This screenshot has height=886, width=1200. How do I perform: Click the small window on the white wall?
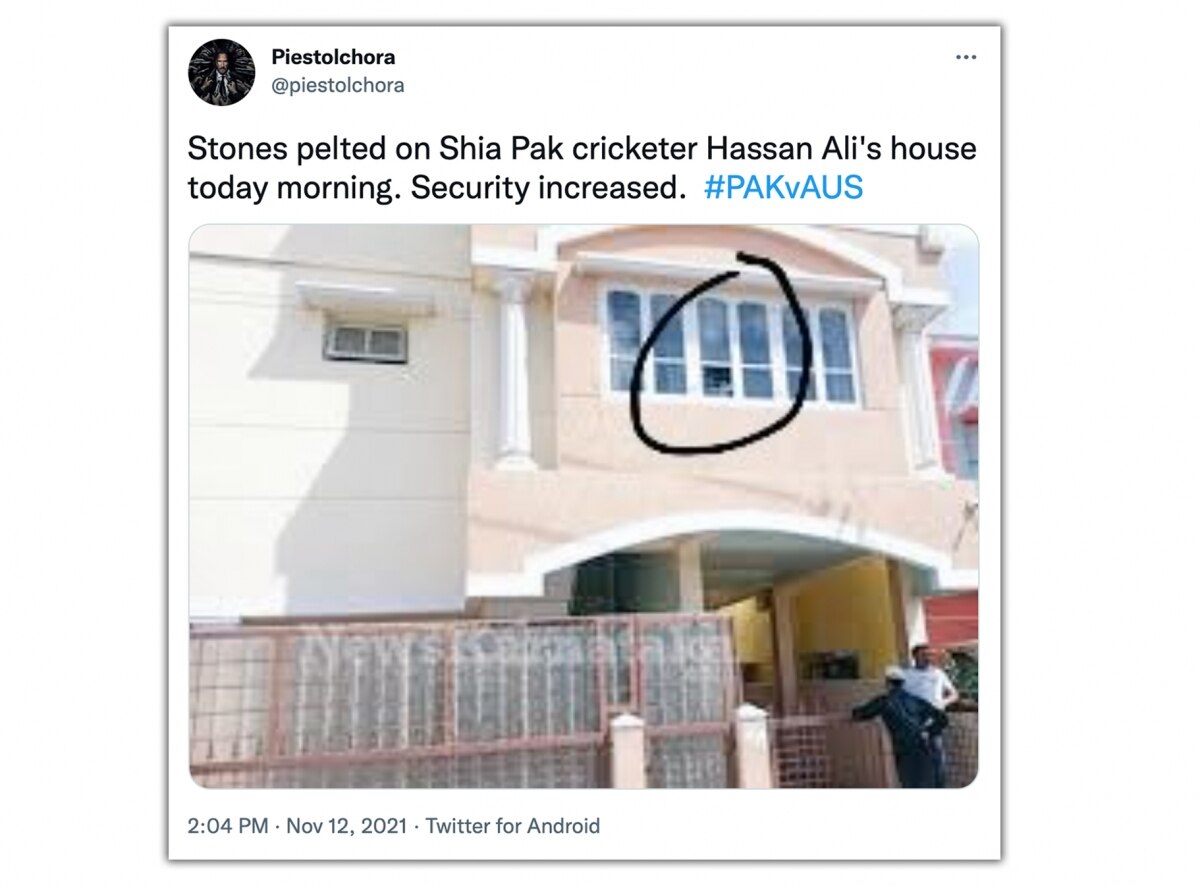pos(365,343)
